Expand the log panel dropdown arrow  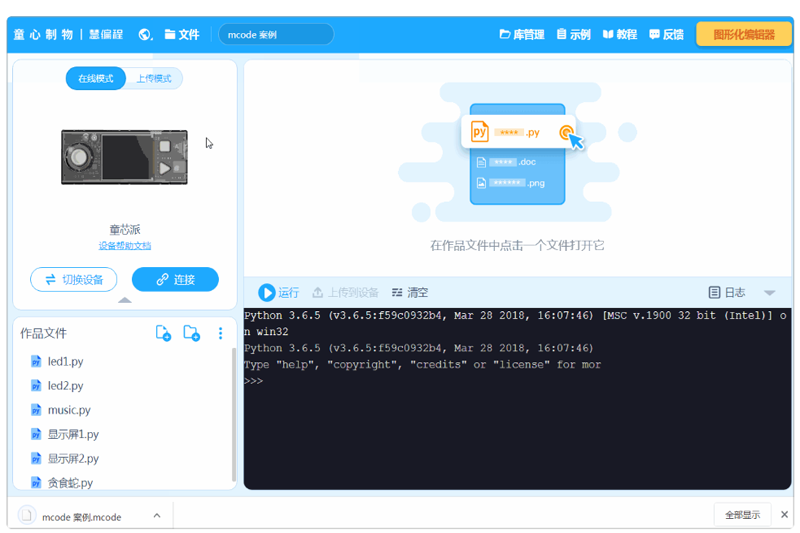[x=769, y=293]
